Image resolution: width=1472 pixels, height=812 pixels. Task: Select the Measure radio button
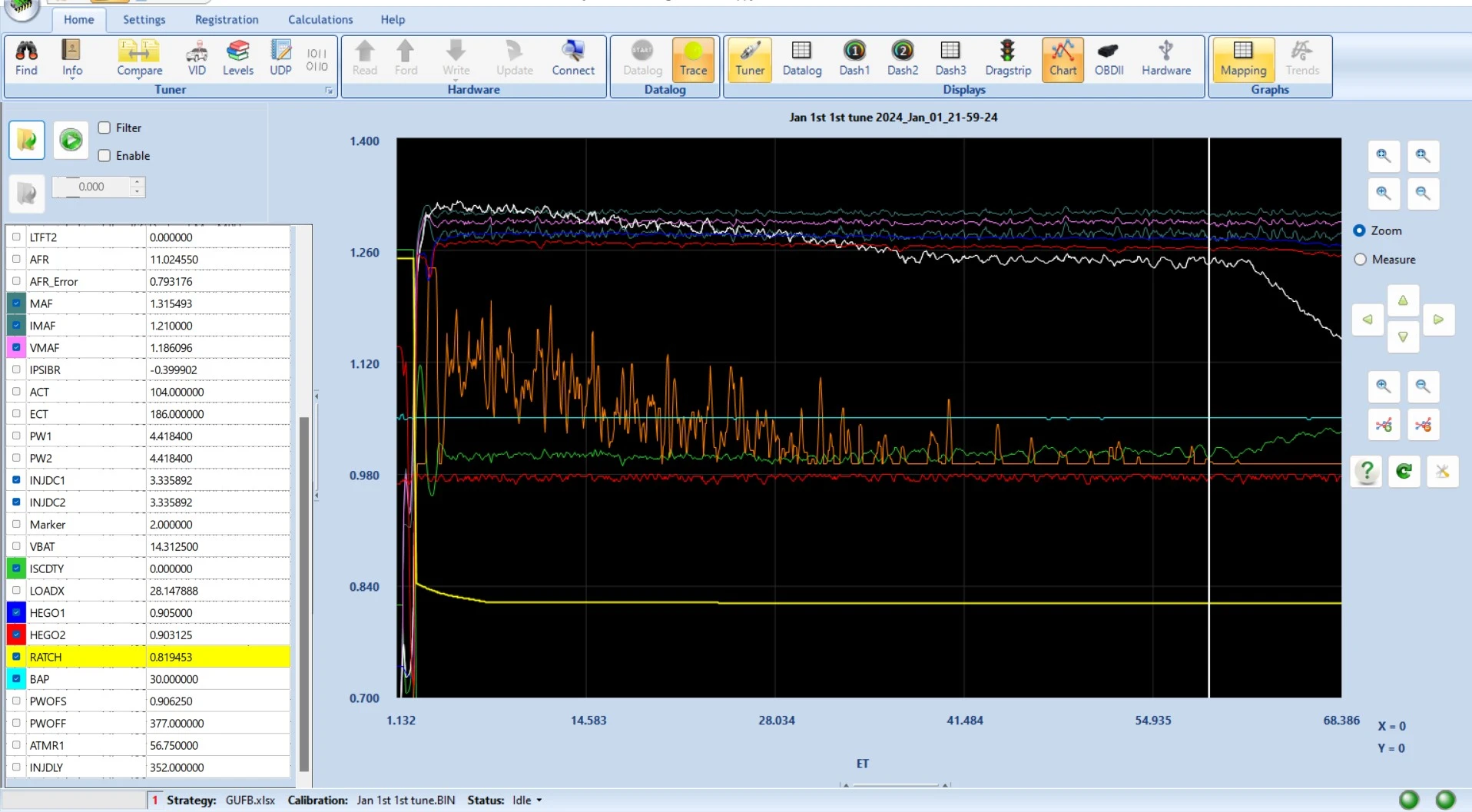click(1360, 260)
